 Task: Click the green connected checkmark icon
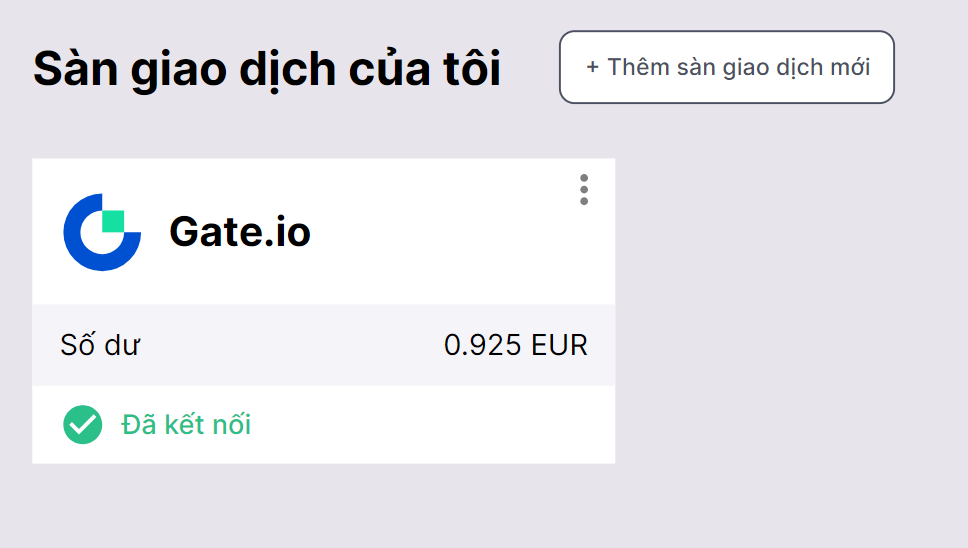click(82, 425)
